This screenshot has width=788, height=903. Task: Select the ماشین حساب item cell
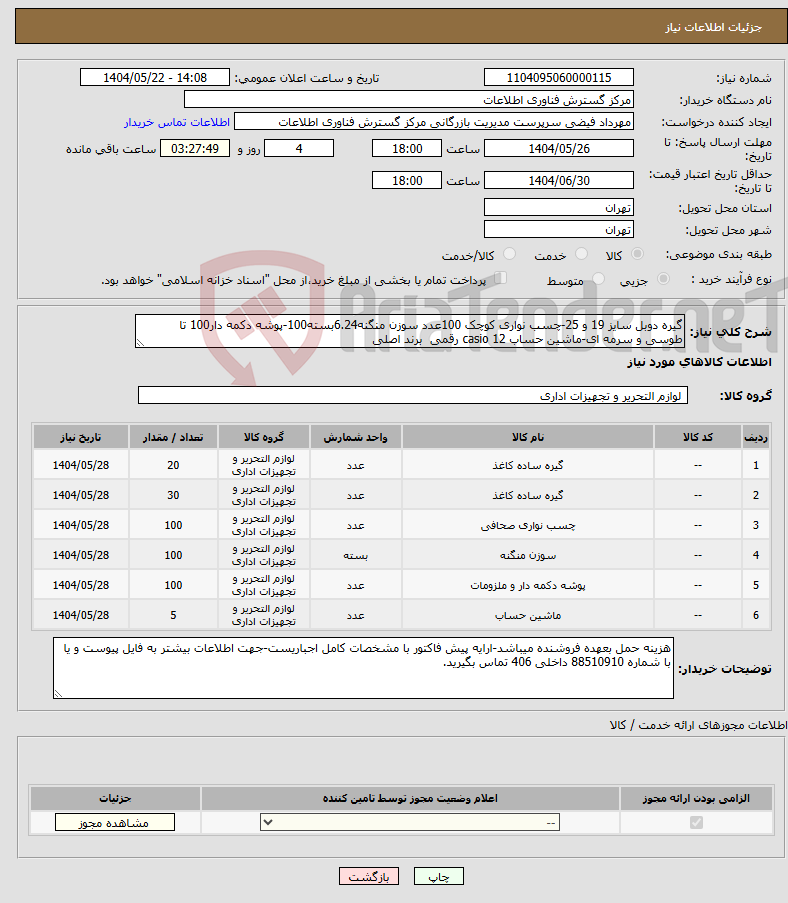click(x=528, y=615)
